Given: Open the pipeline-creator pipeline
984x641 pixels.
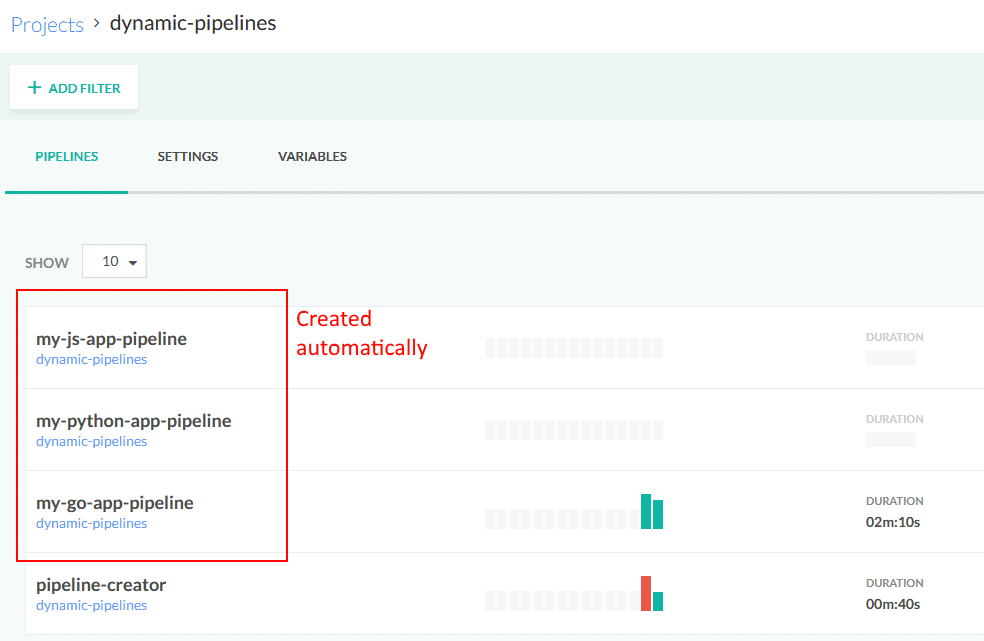Looking at the screenshot, I should [101, 585].
